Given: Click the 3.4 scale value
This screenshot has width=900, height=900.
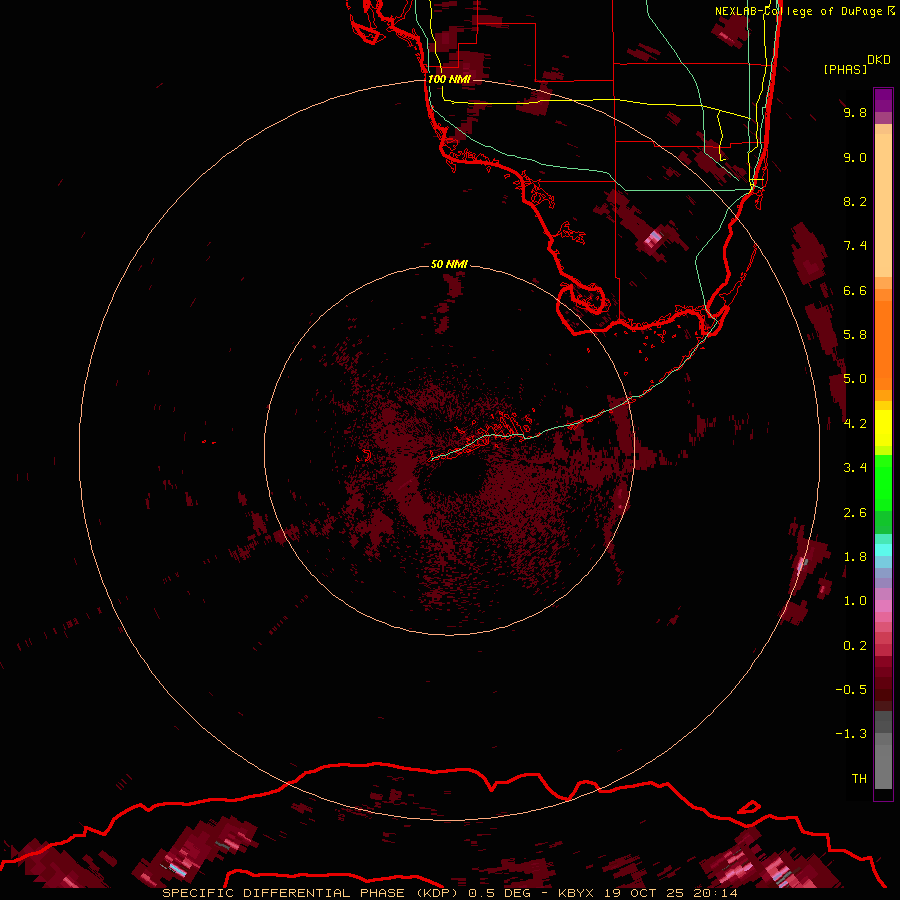Looking at the screenshot, I should click(x=855, y=468).
